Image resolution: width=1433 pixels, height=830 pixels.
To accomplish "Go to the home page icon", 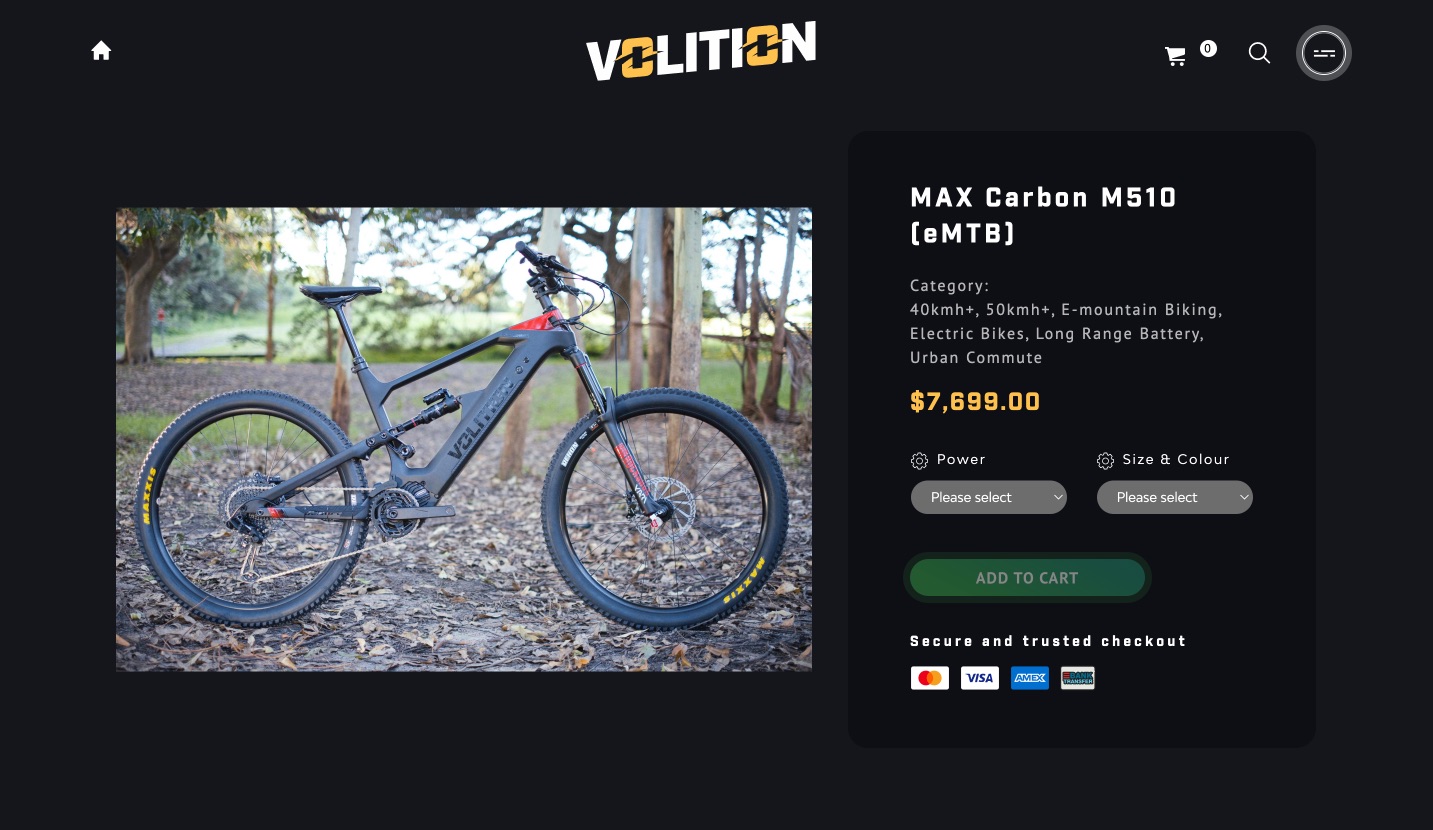I will 101,51.
